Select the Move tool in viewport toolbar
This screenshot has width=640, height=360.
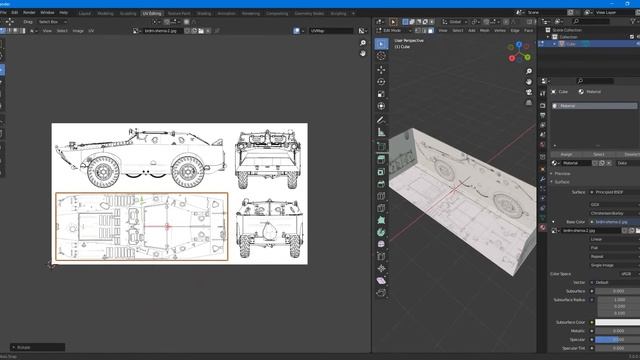pos(381,70)
